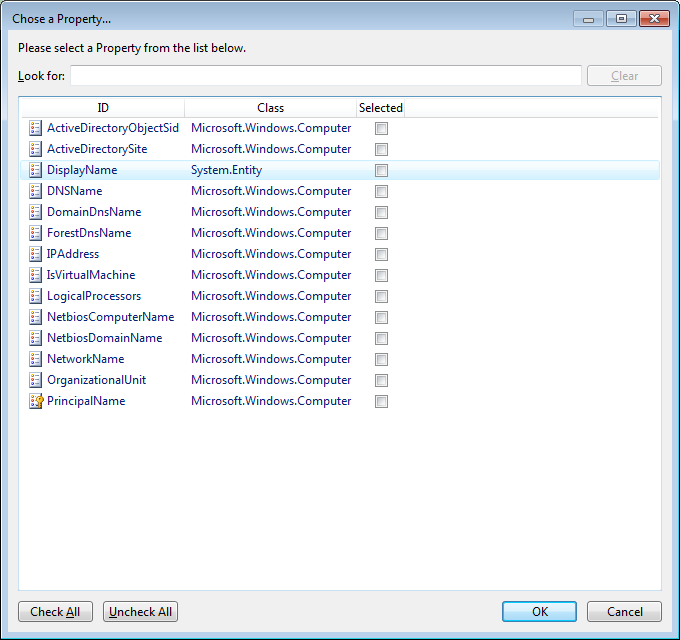Select the PrincipalName property name

[86, 401]
